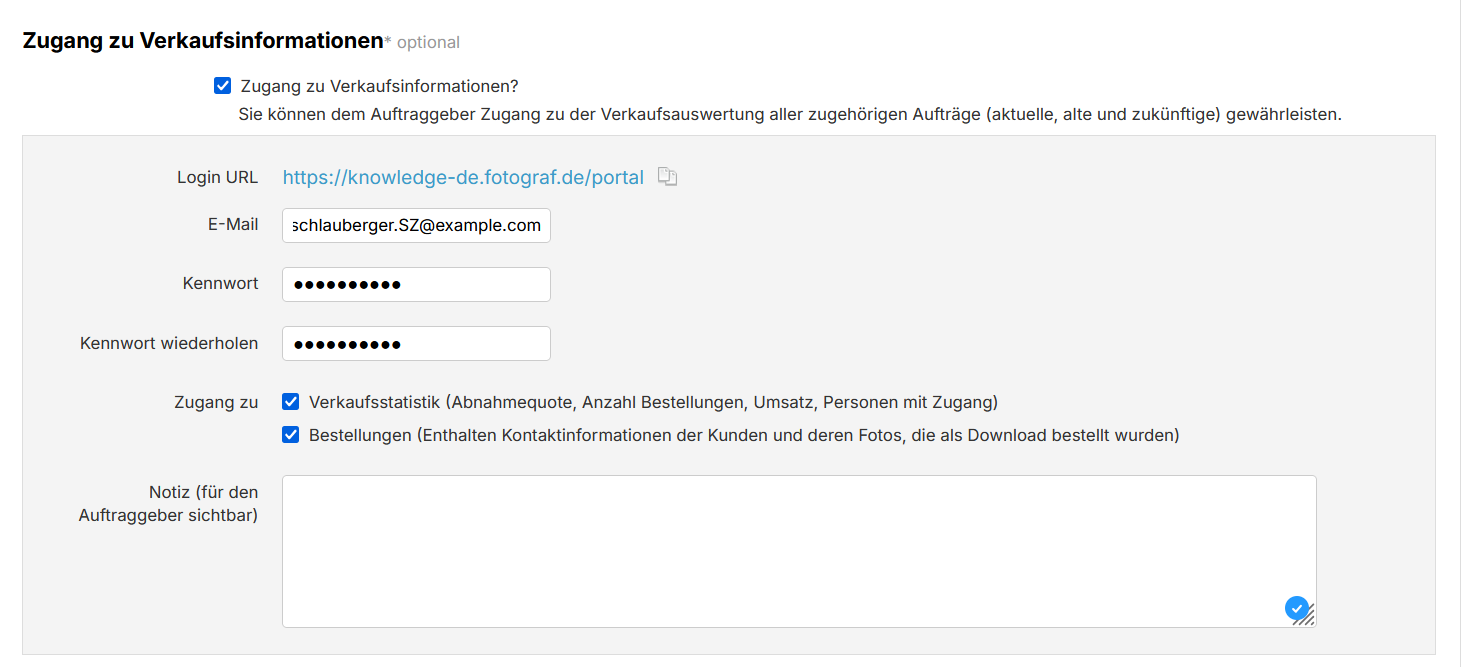1464x667 pixels.
Task: Select the schlauberger email address text
Action: [416, 225]
